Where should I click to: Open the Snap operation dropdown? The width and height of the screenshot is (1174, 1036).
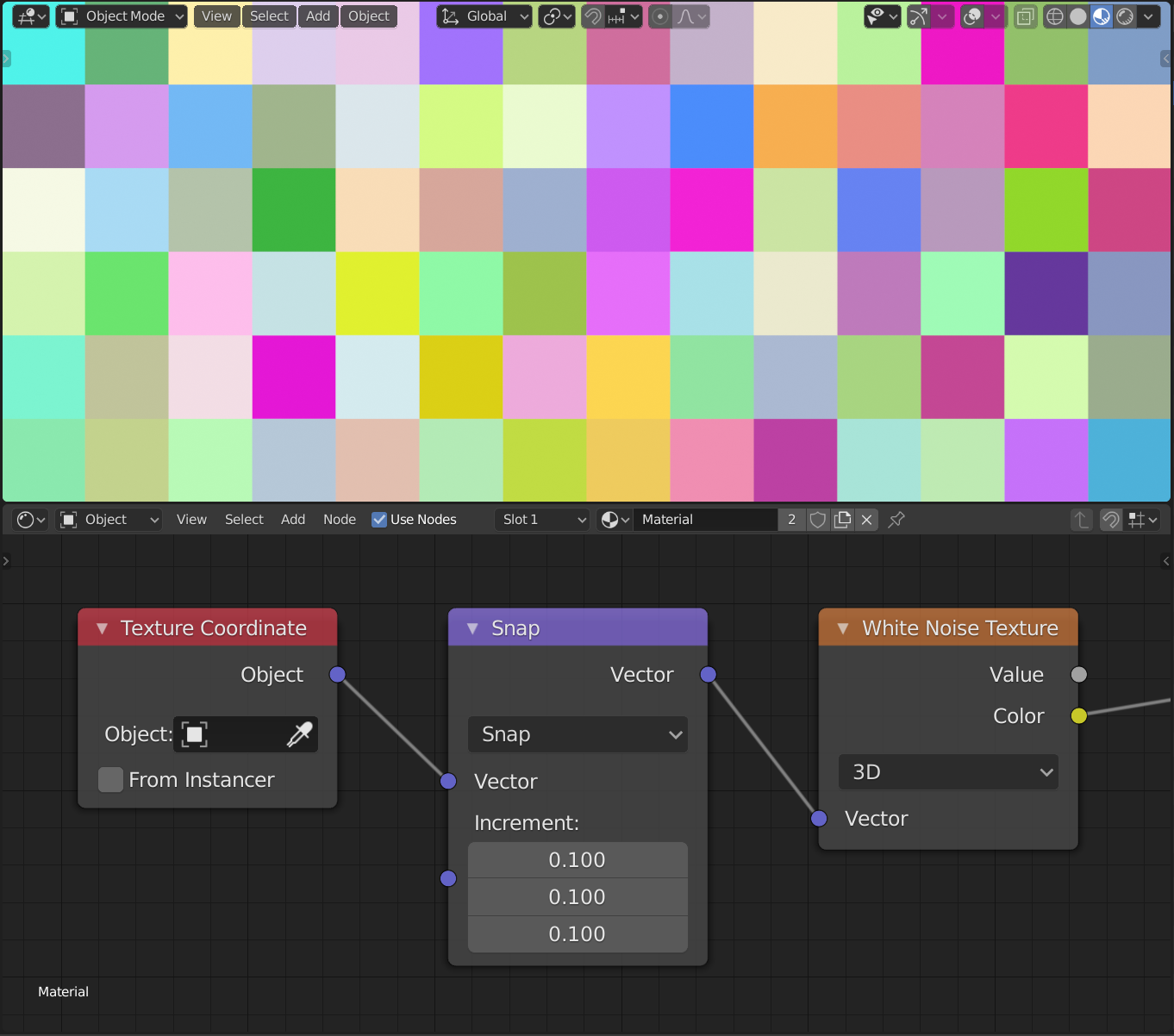coord(578,734)
